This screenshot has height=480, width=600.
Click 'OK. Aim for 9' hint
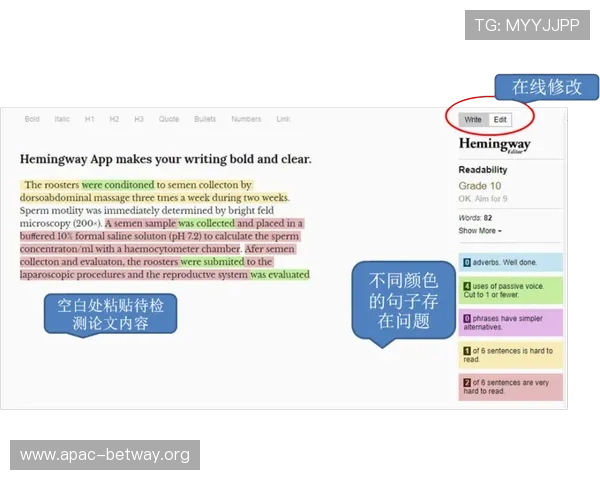483,199
